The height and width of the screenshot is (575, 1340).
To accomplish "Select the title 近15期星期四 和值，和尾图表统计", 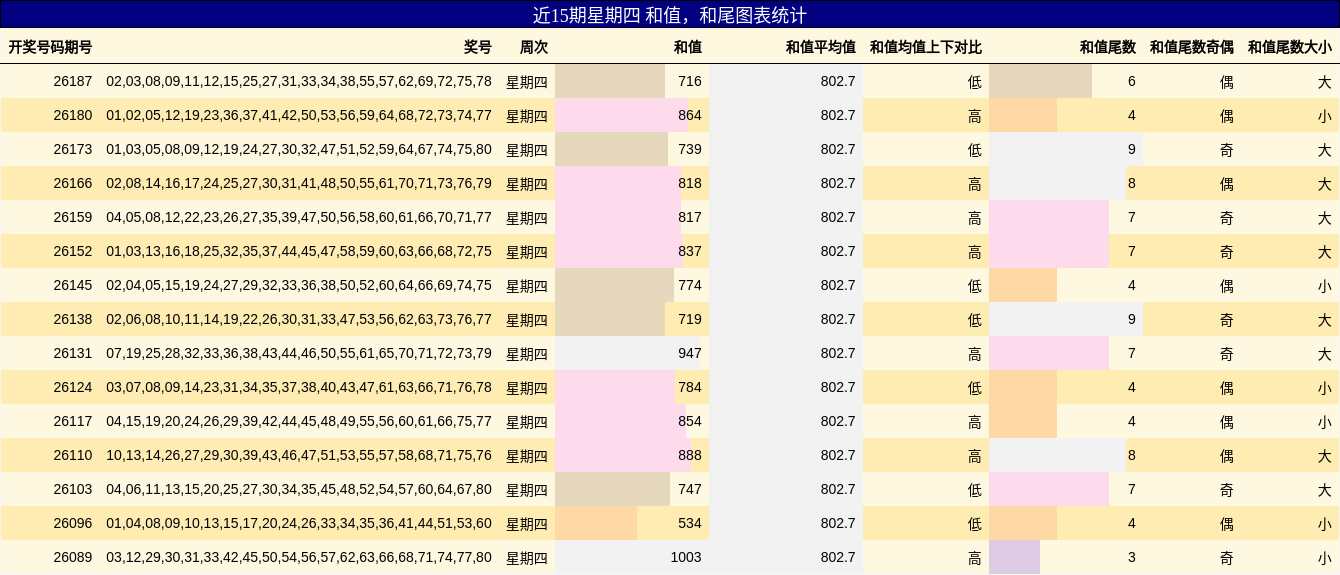I will 670,15.
